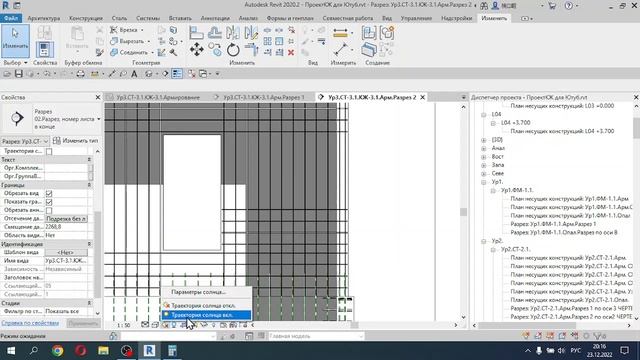This screenshot has height=360, width=640.
Task: Uncheck the Показать границы checkbox
Action: point(49,202)
